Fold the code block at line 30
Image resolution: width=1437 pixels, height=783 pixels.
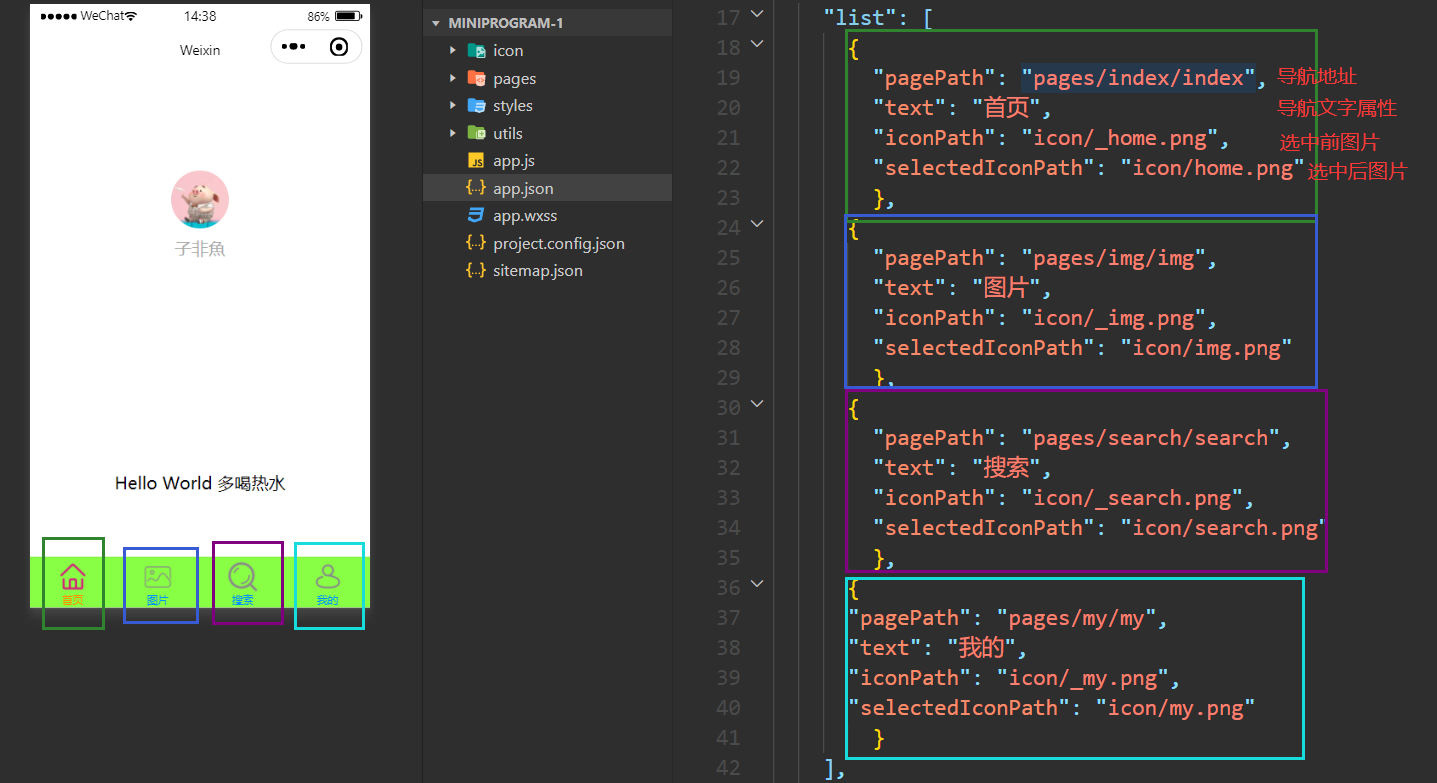tap(757, 404)
